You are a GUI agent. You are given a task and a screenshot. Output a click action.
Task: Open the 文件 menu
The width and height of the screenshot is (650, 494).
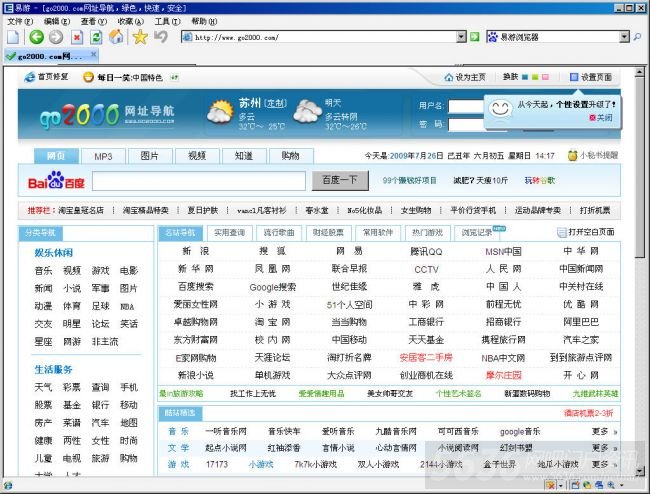click(20, 21)
